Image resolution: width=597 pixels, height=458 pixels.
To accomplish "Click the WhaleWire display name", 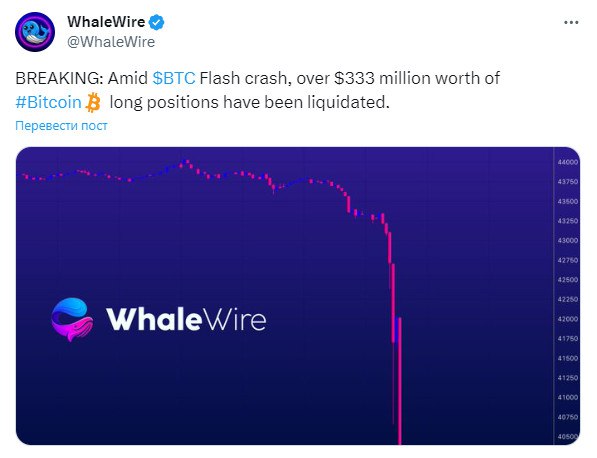I will (106, 22).
